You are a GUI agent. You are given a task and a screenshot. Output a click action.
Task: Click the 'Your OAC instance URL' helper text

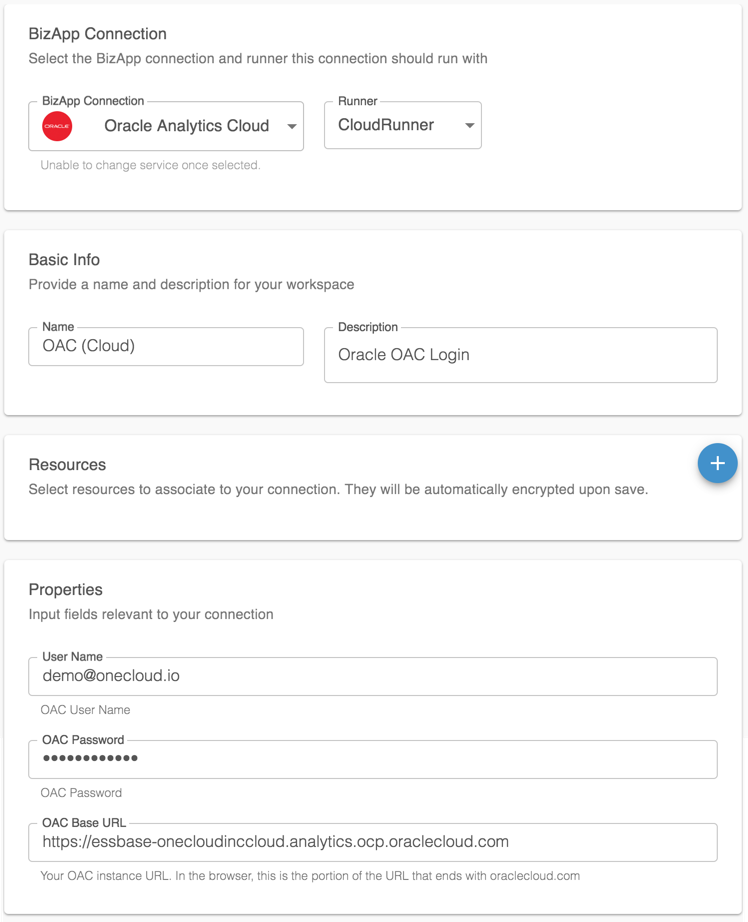click(x=310, y=876)
